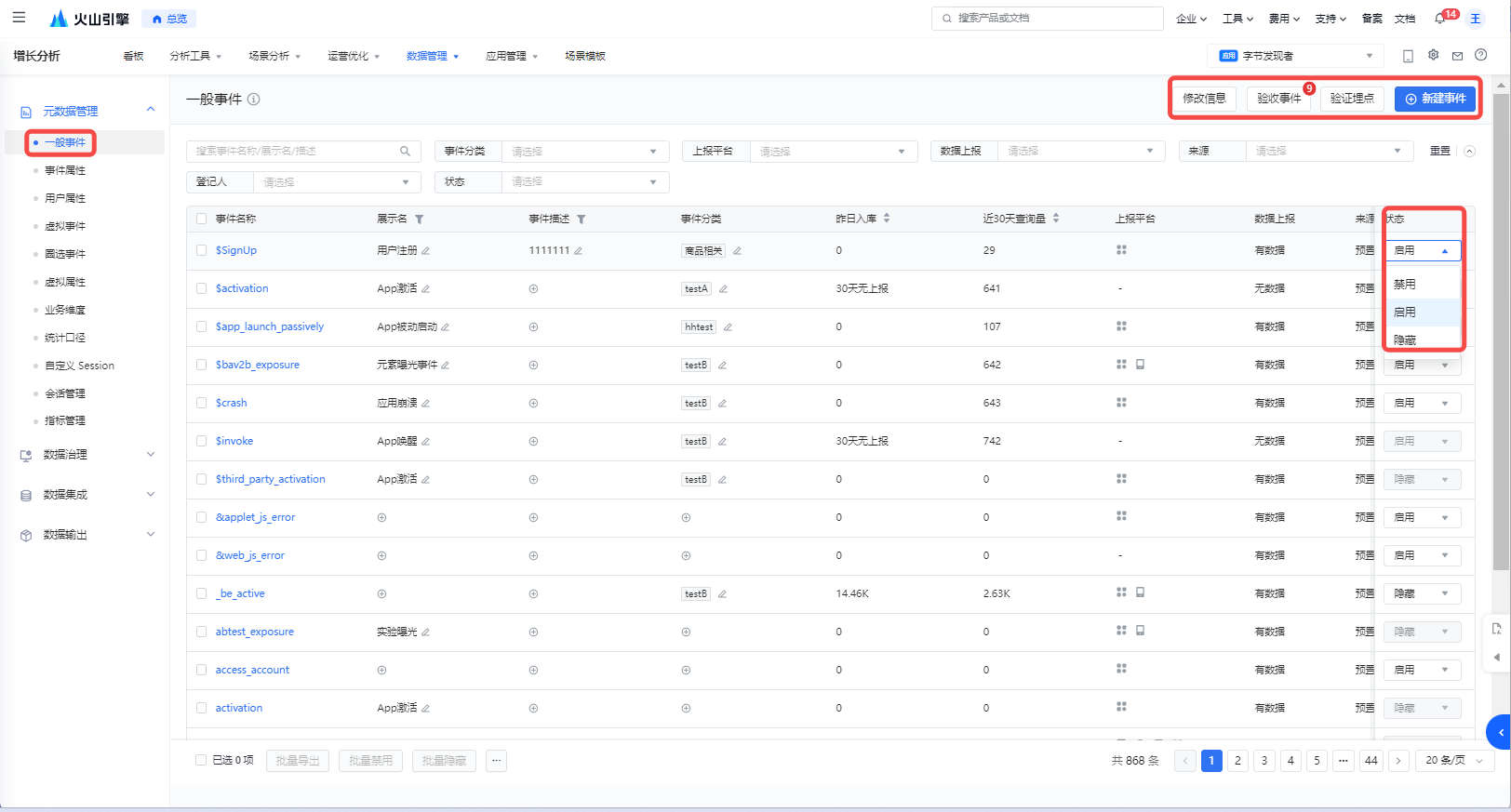Open the 20 条/页 page size selector
This screenshot has width=1511, height=812.
coord(1454,761)
